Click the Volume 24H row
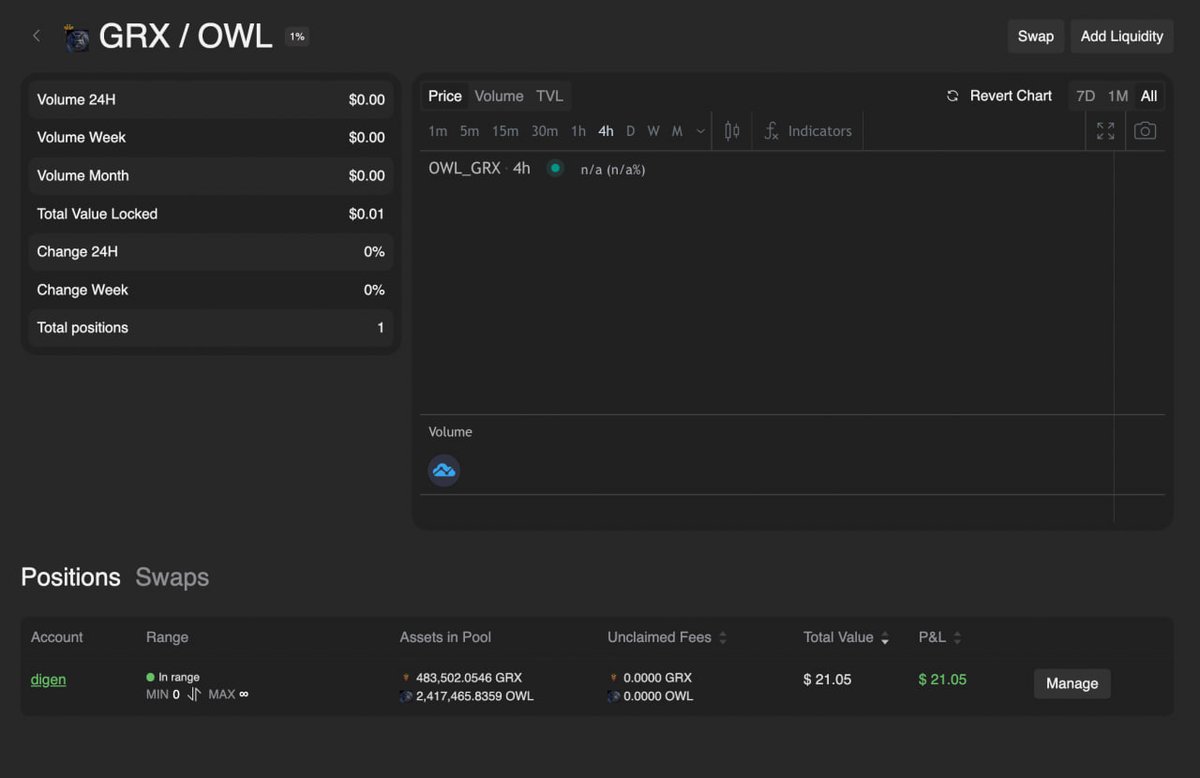Screen dimensions: 1200x778 [211, 100]
